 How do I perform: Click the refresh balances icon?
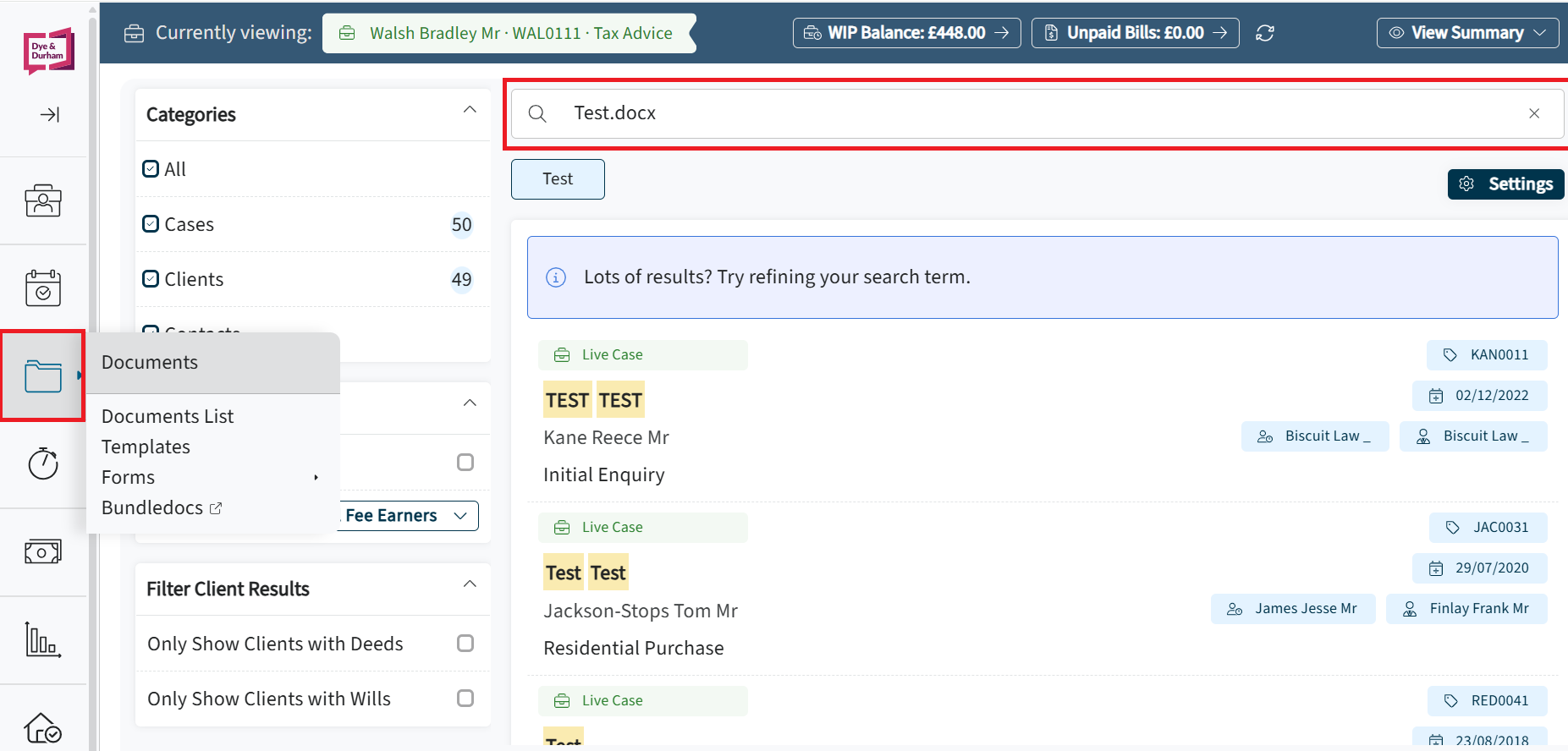click(x=1265, y=33)
